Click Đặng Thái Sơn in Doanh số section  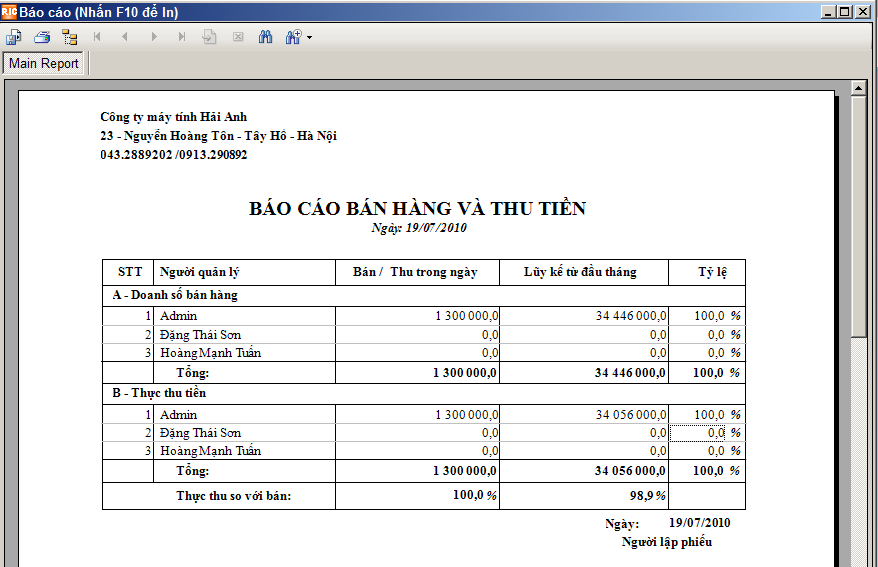click(200, 335)
